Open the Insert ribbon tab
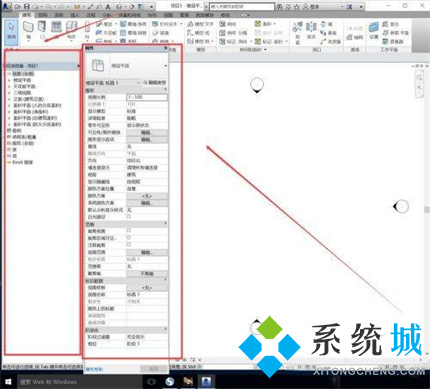The height and width of the screenshot is (389, 430). point(75,15)
